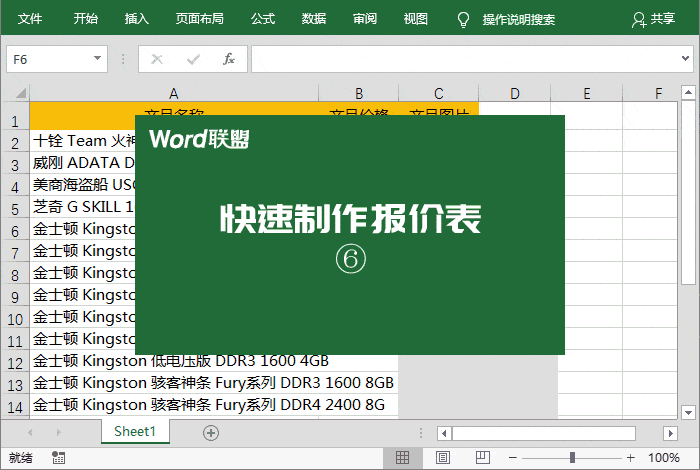Click the zoom out minus button
This screenshot has width=700, height=470.
click(512, 458)
